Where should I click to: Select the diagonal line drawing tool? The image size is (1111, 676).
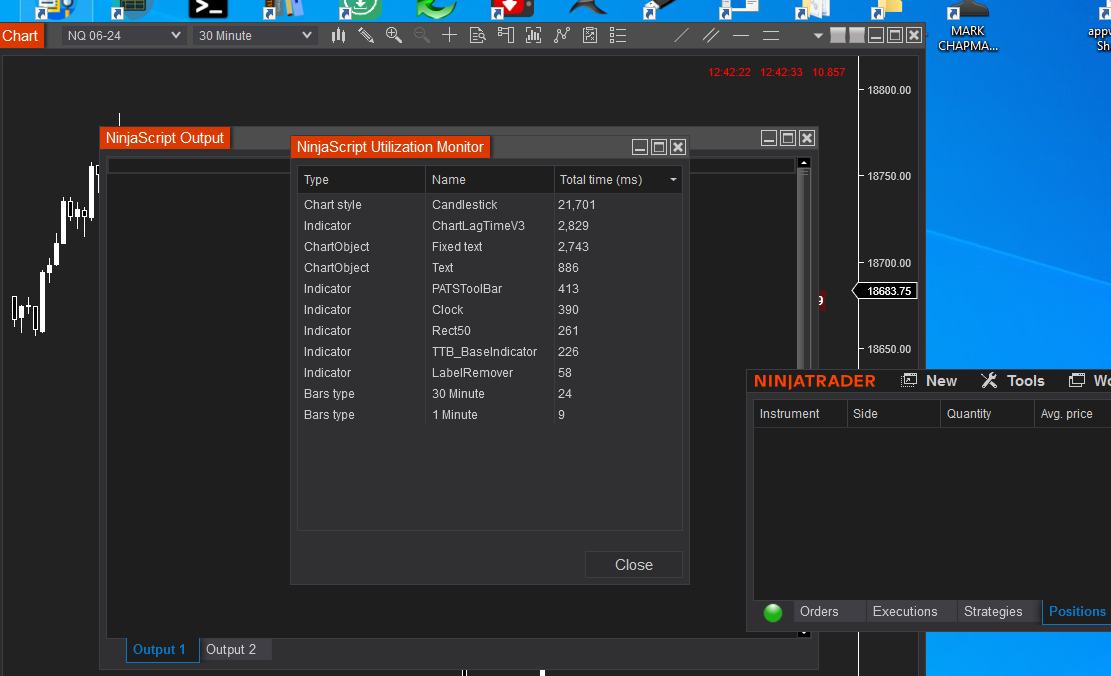(x=681, y=35)
